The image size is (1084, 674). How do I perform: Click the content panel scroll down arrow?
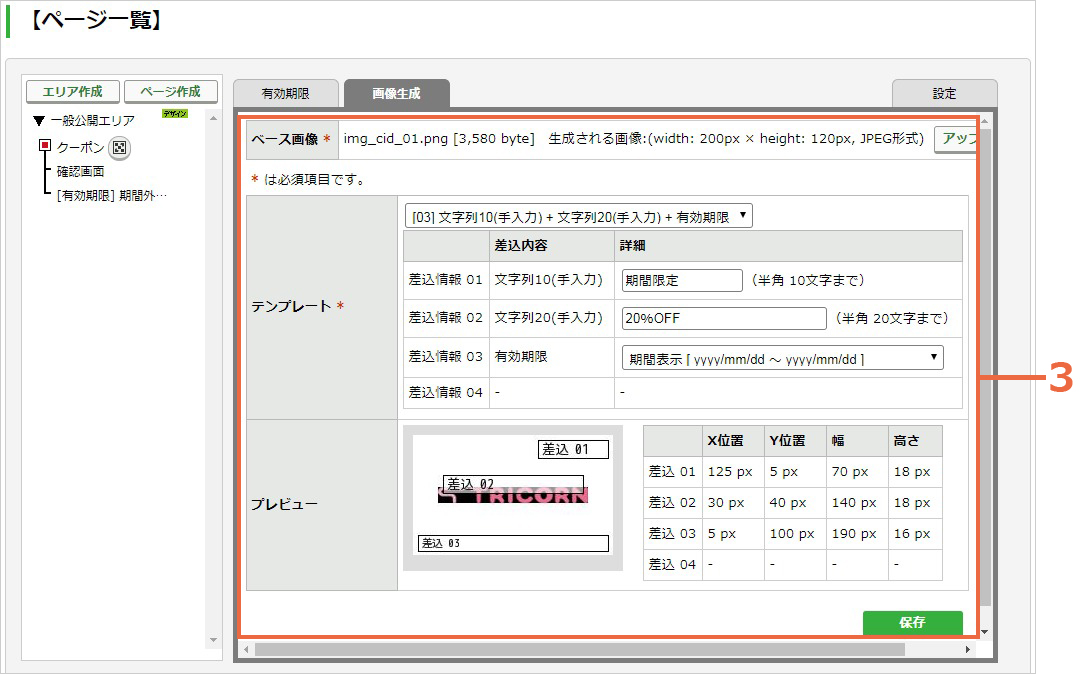coord(984,632)
